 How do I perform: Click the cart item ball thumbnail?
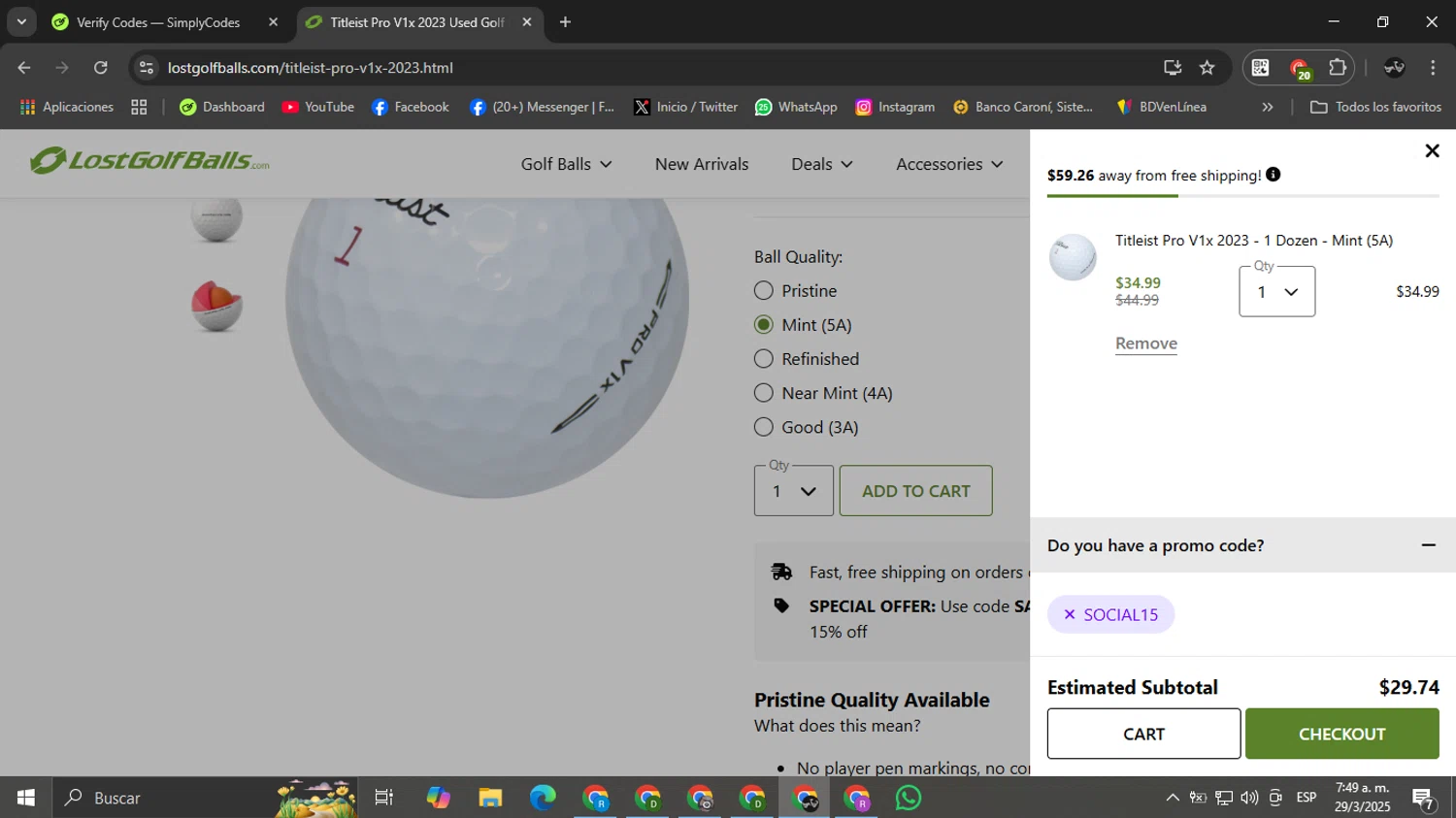tap(1073, 257)
